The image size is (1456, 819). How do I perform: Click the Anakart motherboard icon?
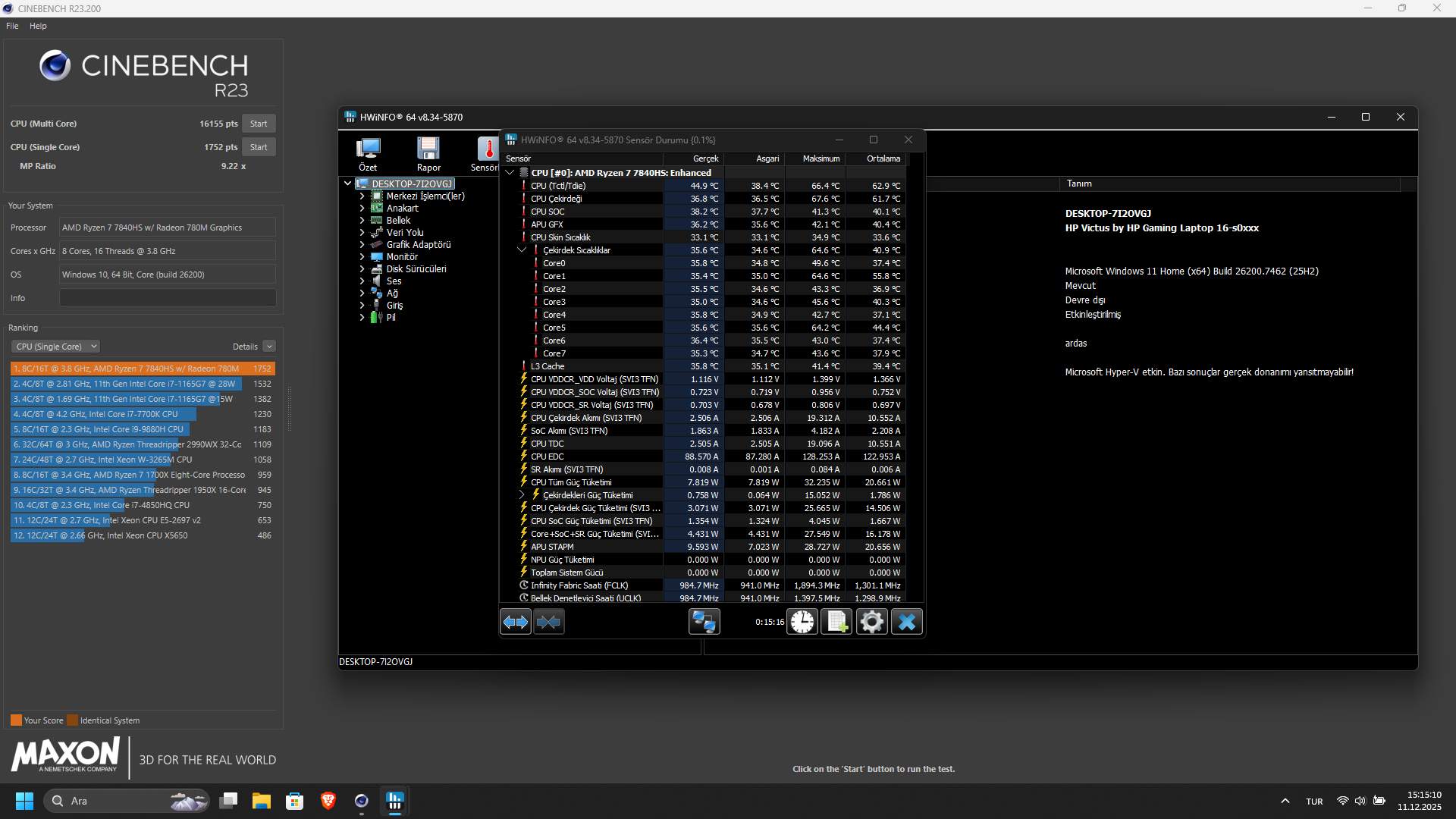coord(377,209)
